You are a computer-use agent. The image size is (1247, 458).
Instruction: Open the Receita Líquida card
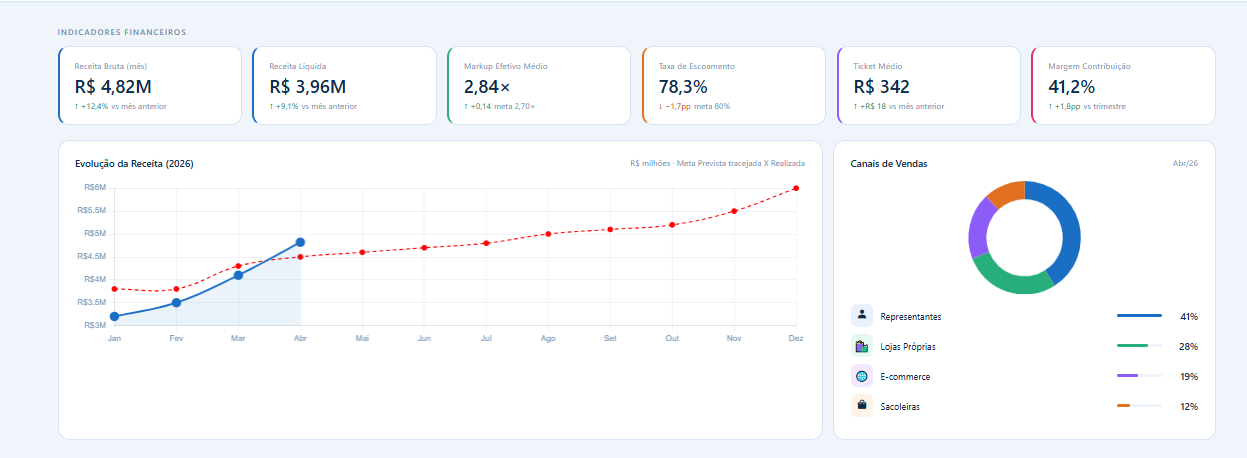point(345,85)
